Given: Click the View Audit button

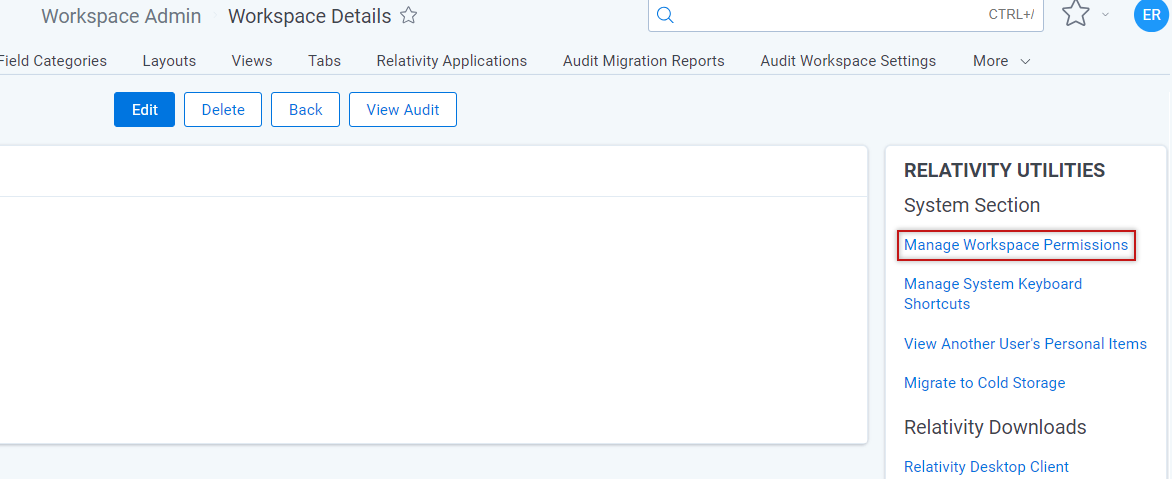Looking at the screenshot, I should coord(403,110).
